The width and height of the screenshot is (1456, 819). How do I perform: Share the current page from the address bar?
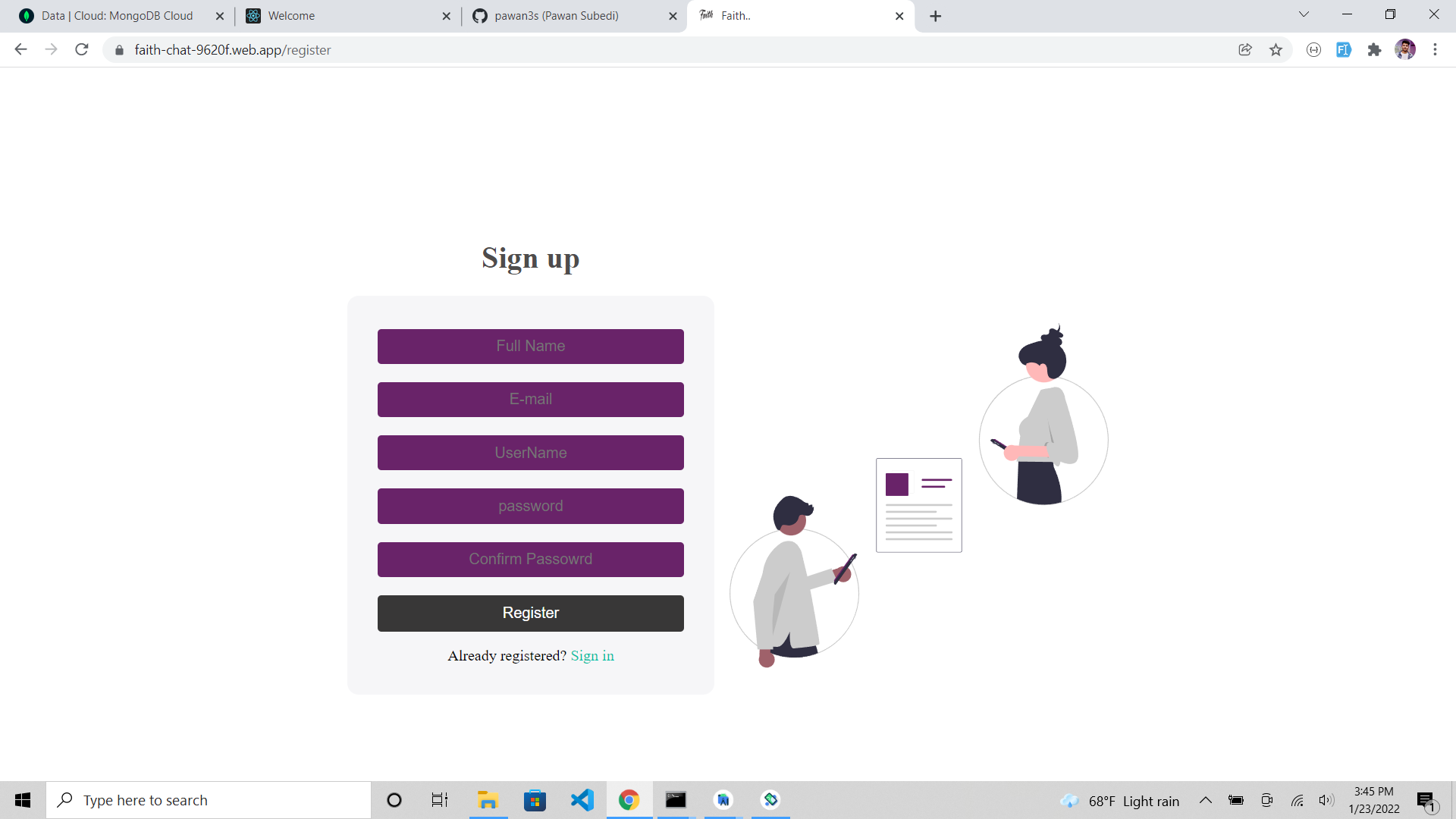(x=1245, y=49)
